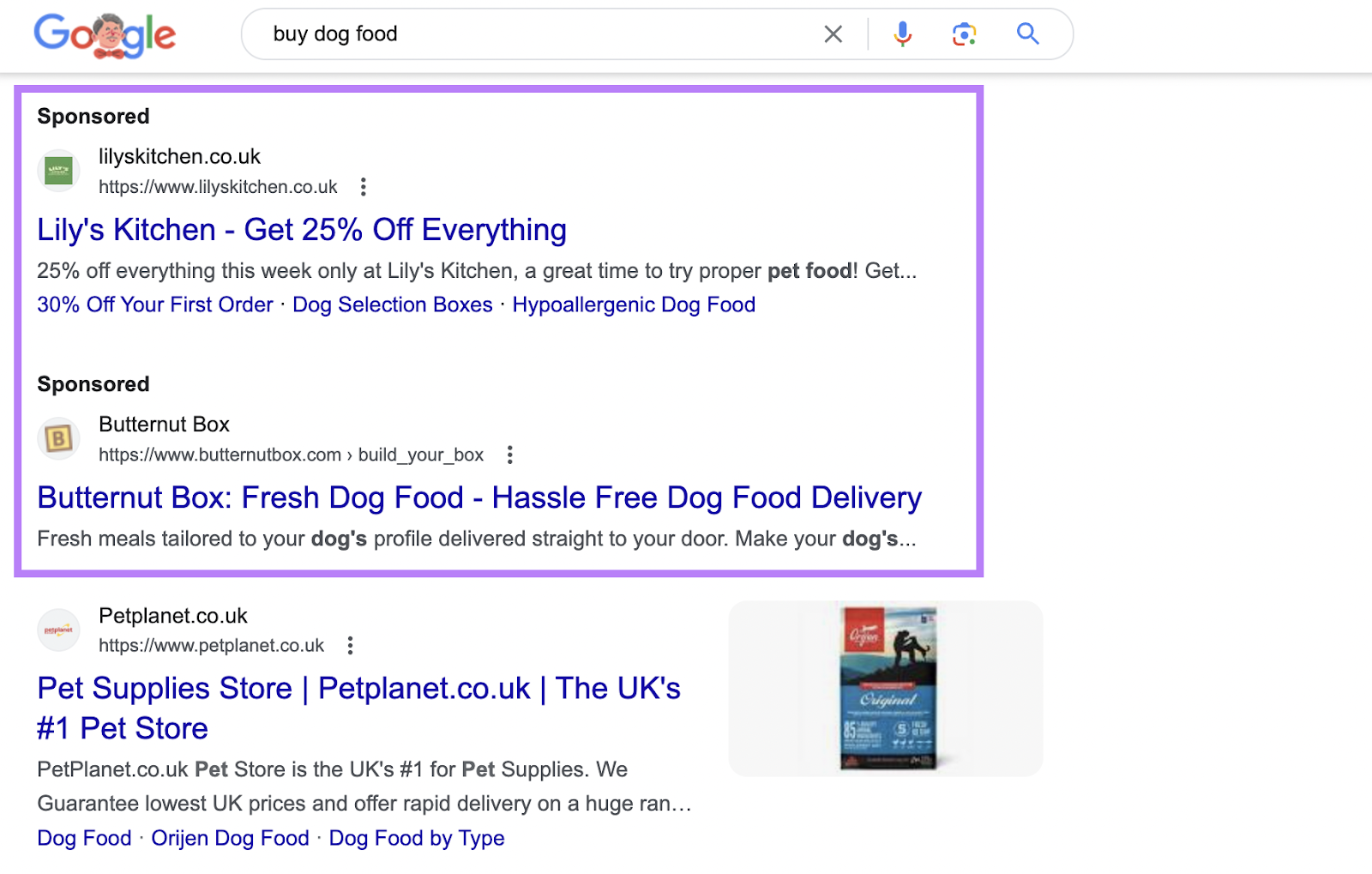This screenshot has width=1372, height=874.
Task: Follow the 30% Off Your First Order sitelink
Action: click(154, 304)
